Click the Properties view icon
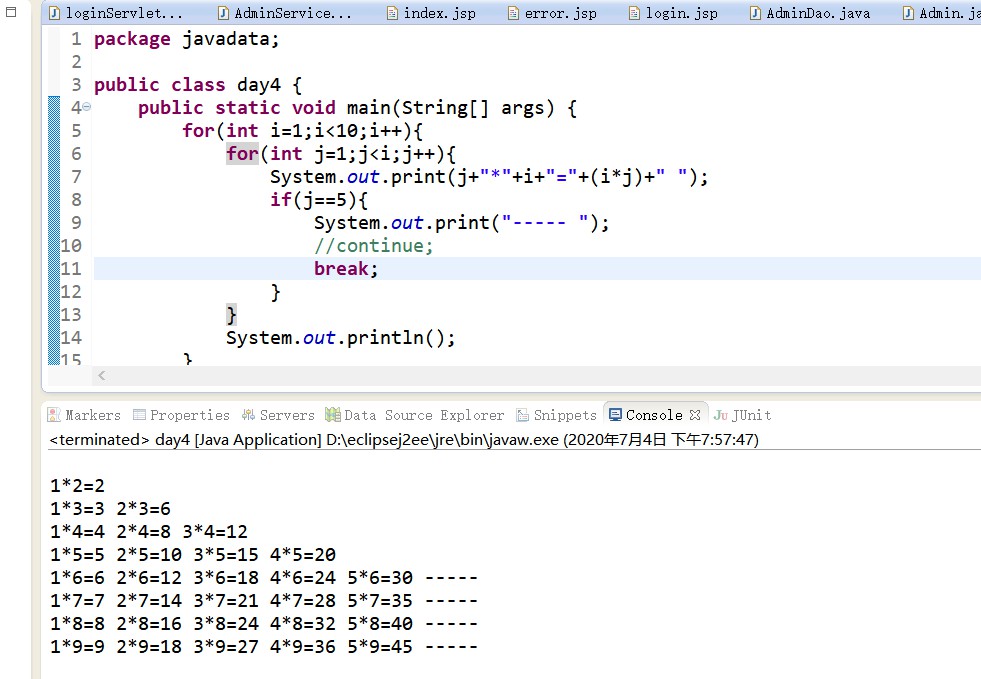The image size is (981, 679). 139,415
